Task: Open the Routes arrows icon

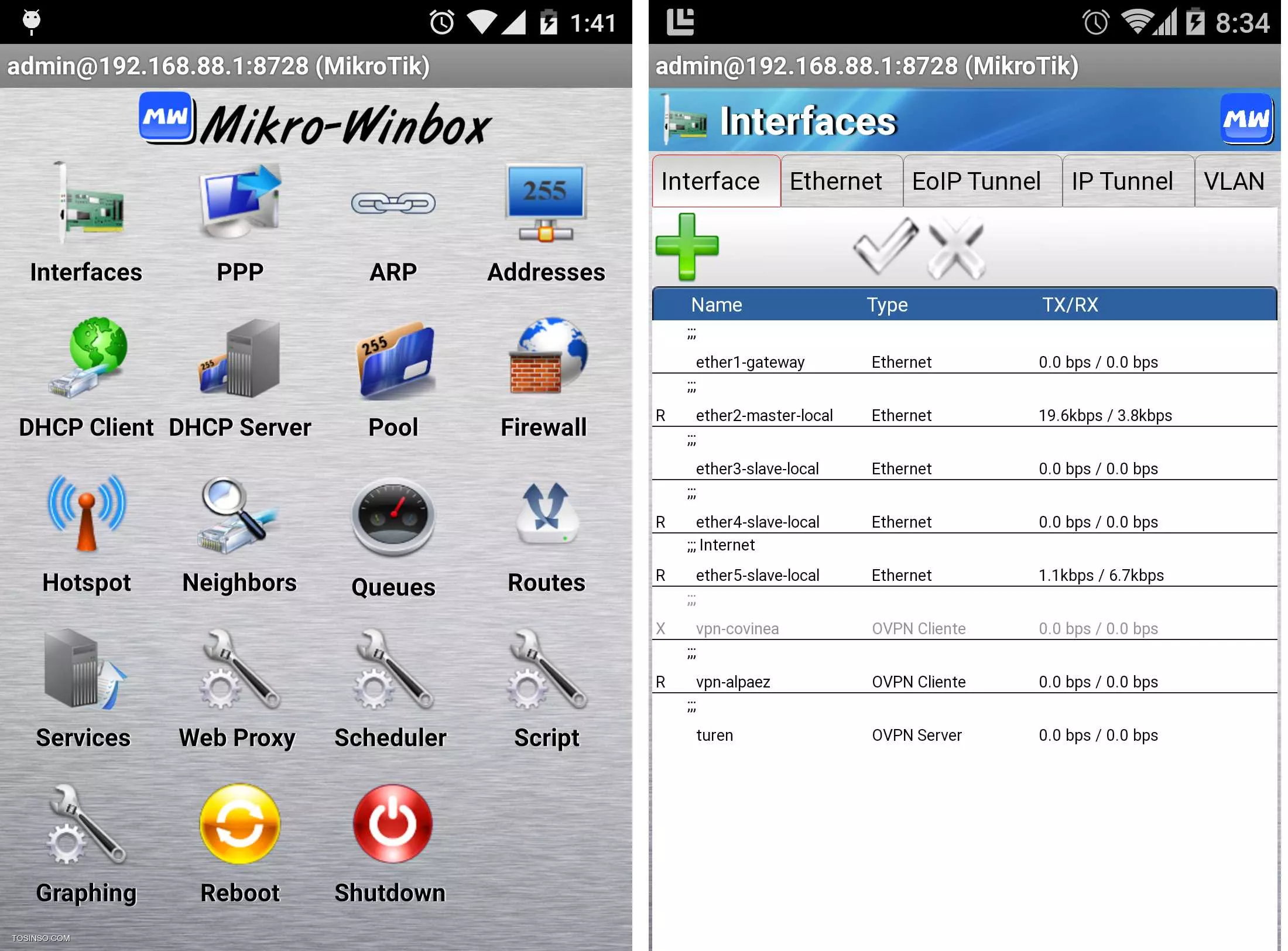Action: coord(547,514)
